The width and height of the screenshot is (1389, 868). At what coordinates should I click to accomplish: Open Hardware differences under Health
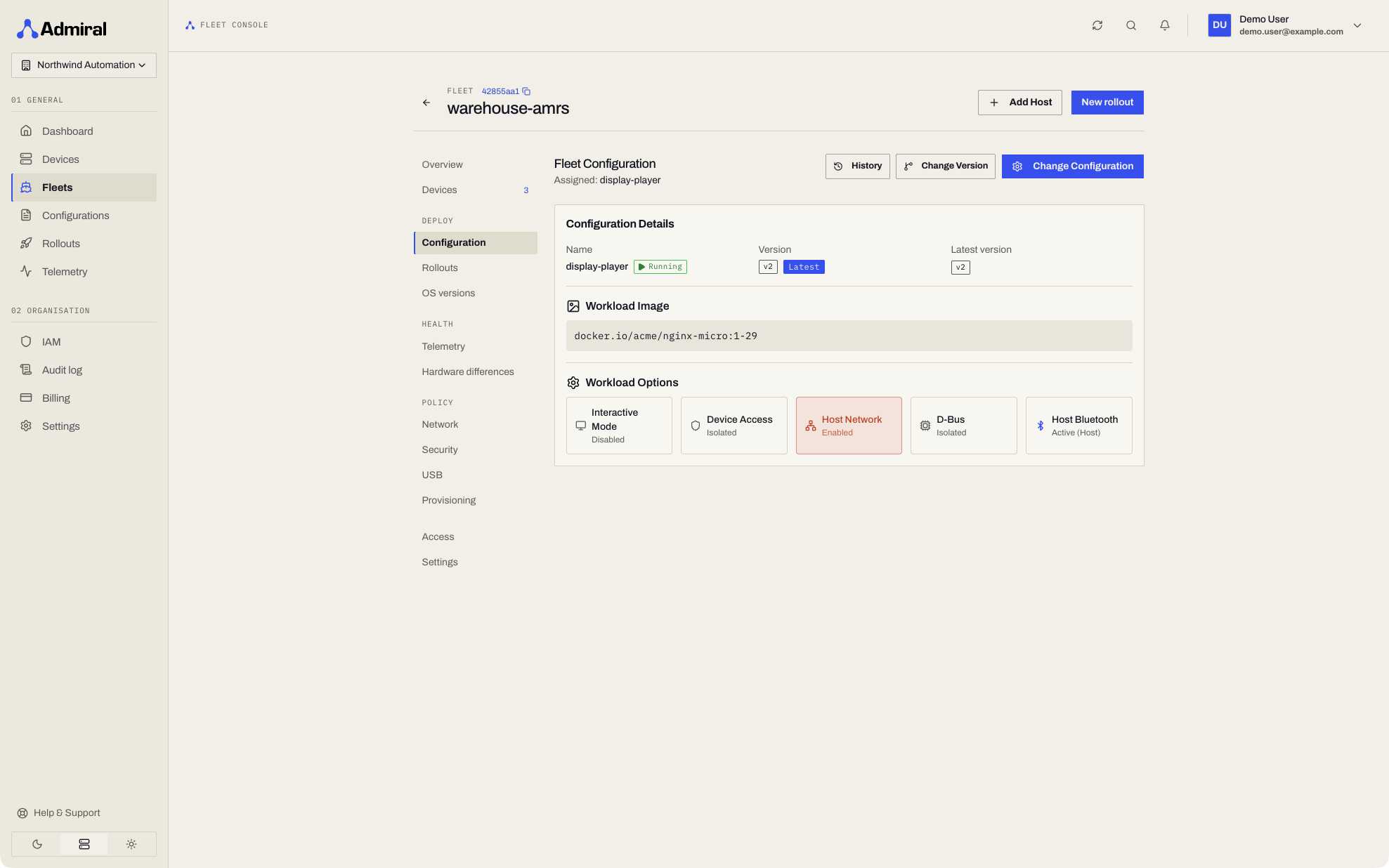[x=475, y=372]
